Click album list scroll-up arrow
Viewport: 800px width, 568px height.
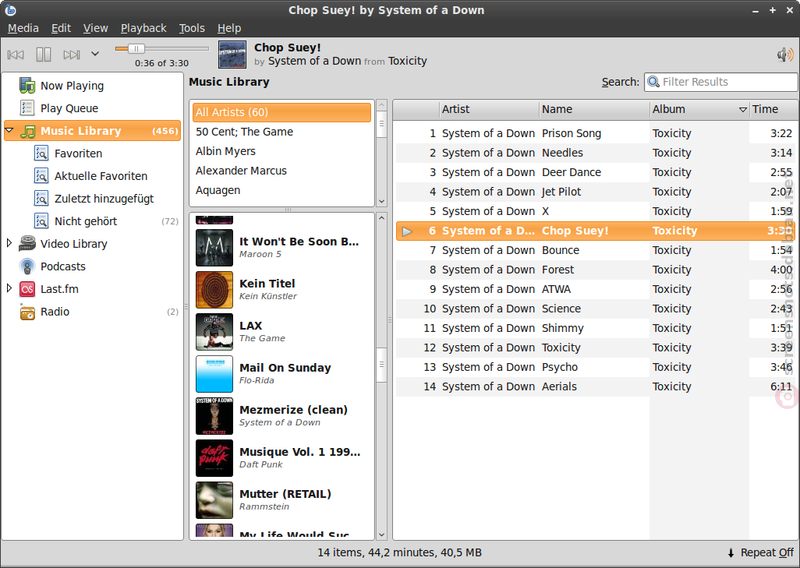pyautogui.click(x=381, y=218)
